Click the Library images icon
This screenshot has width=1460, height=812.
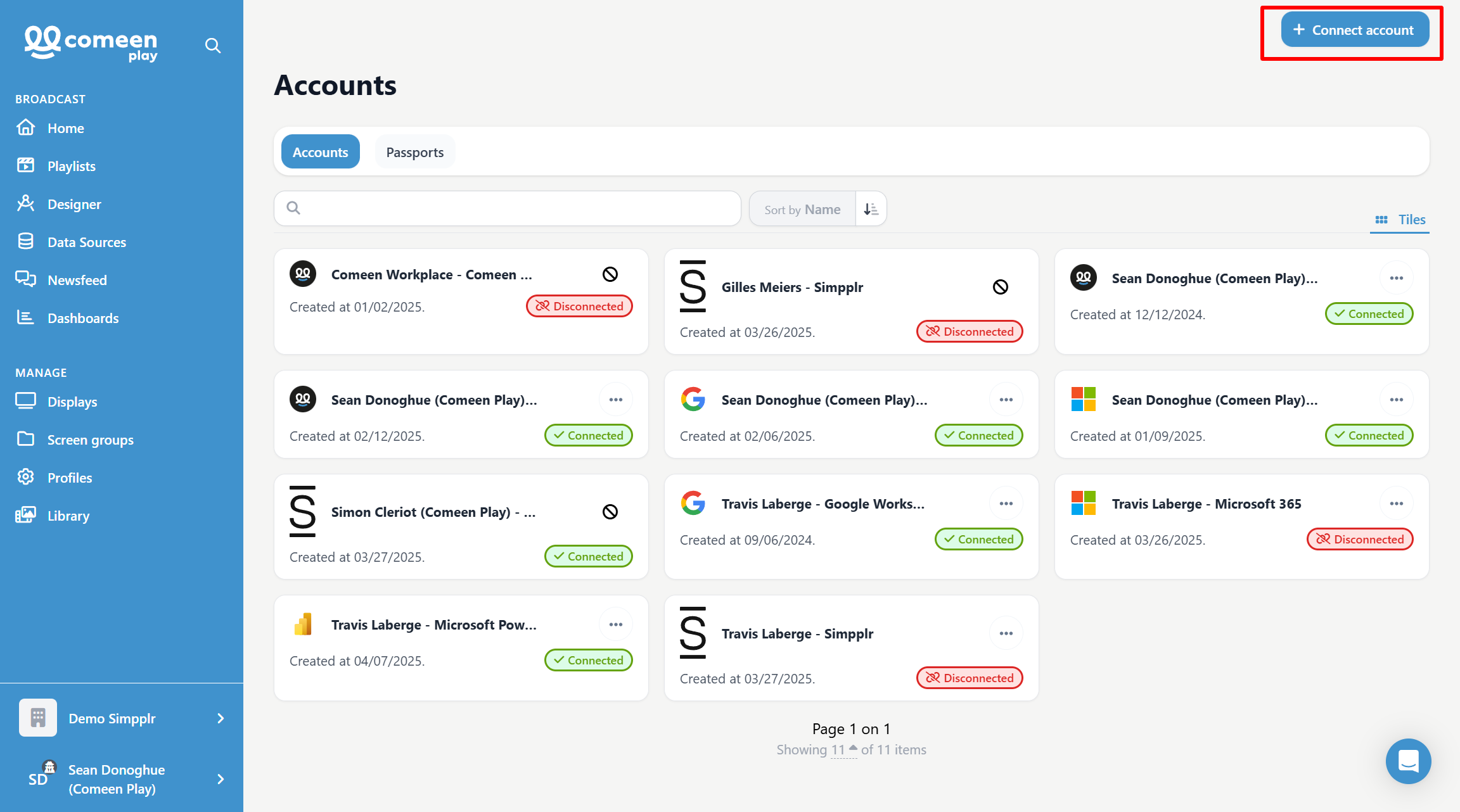point(26,515)
